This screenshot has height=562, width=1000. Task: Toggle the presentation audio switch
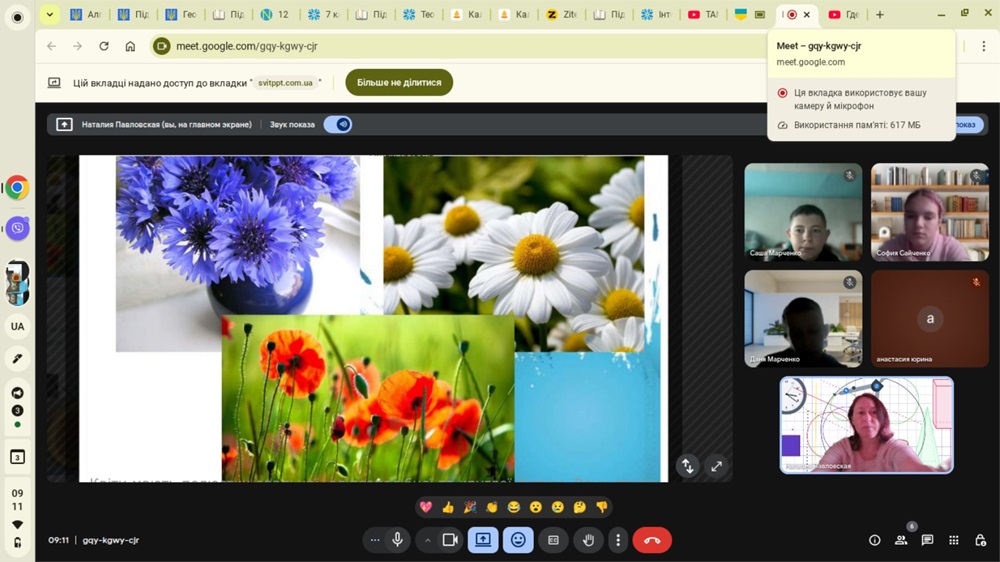338,125
